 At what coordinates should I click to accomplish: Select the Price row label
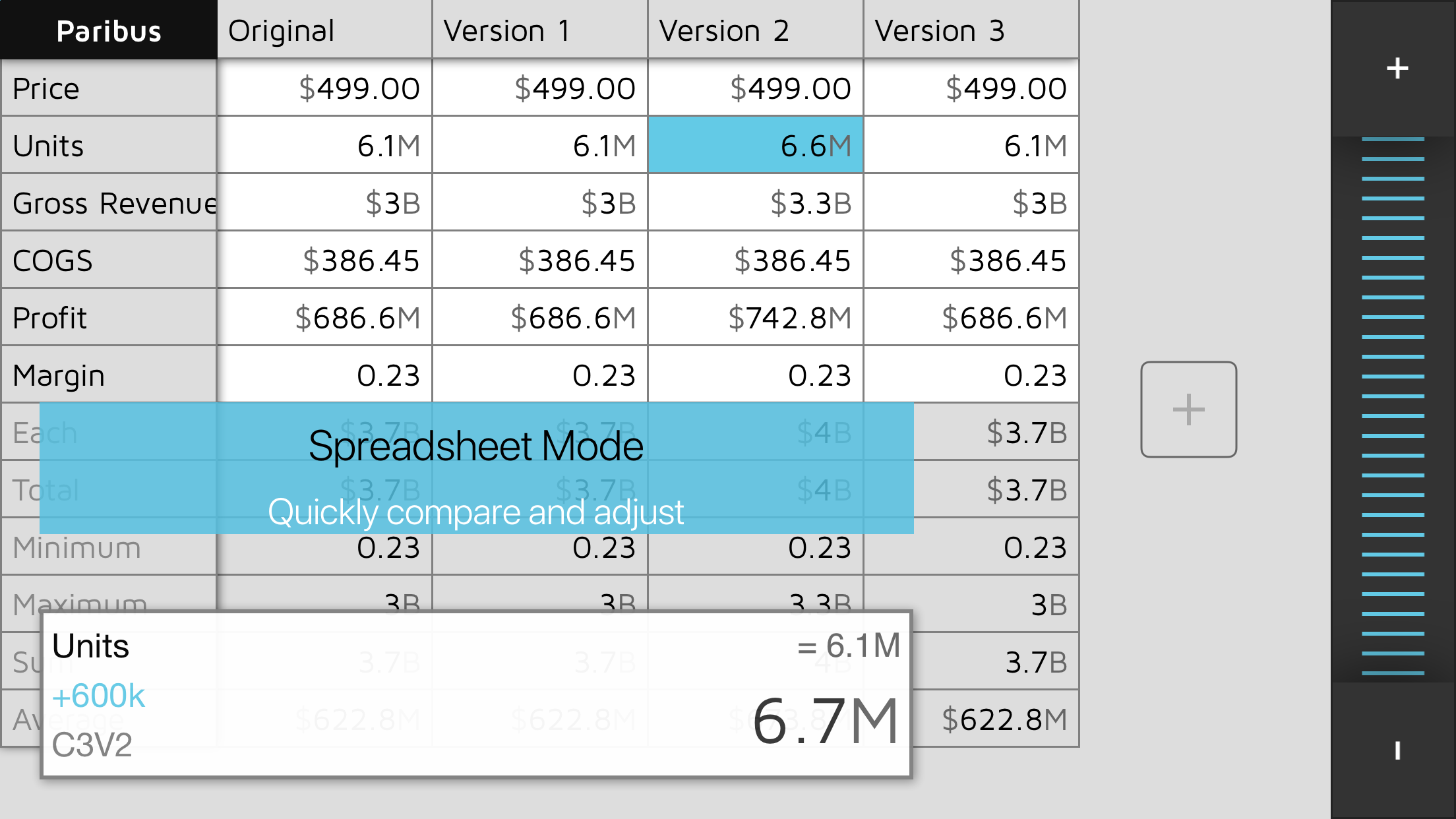click(x=109, y=88)
